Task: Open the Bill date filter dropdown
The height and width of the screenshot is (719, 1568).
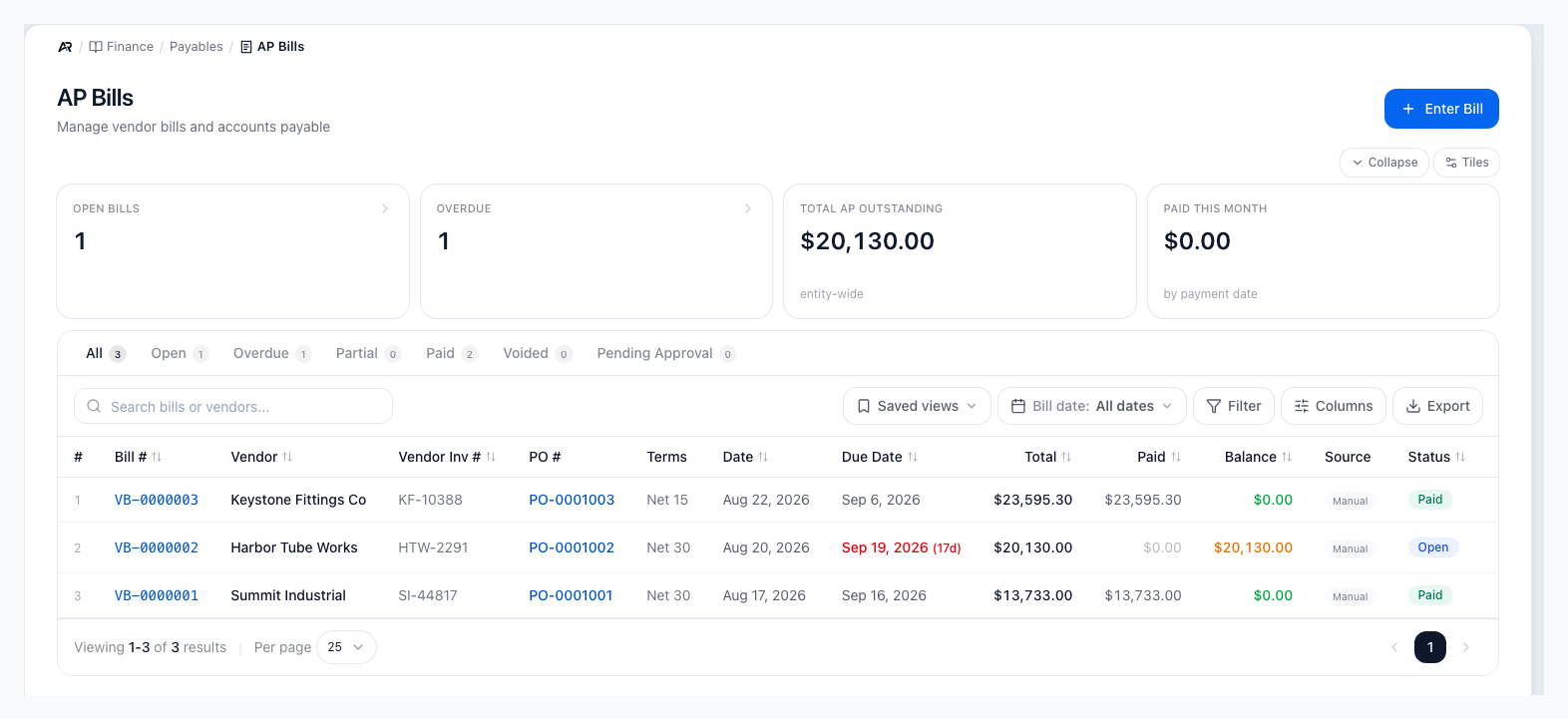Action: (1092, 406)
